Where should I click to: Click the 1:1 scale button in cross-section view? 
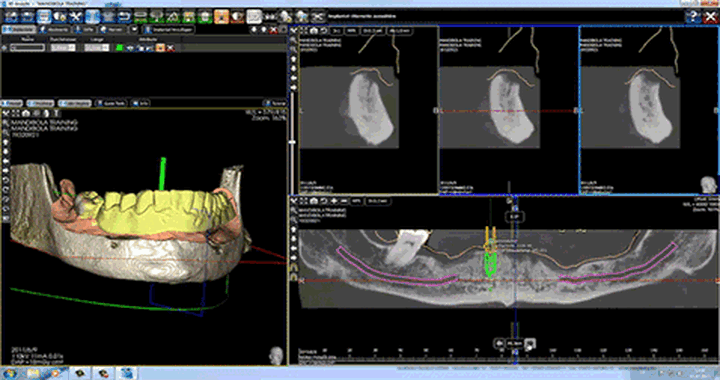(336, 31)
